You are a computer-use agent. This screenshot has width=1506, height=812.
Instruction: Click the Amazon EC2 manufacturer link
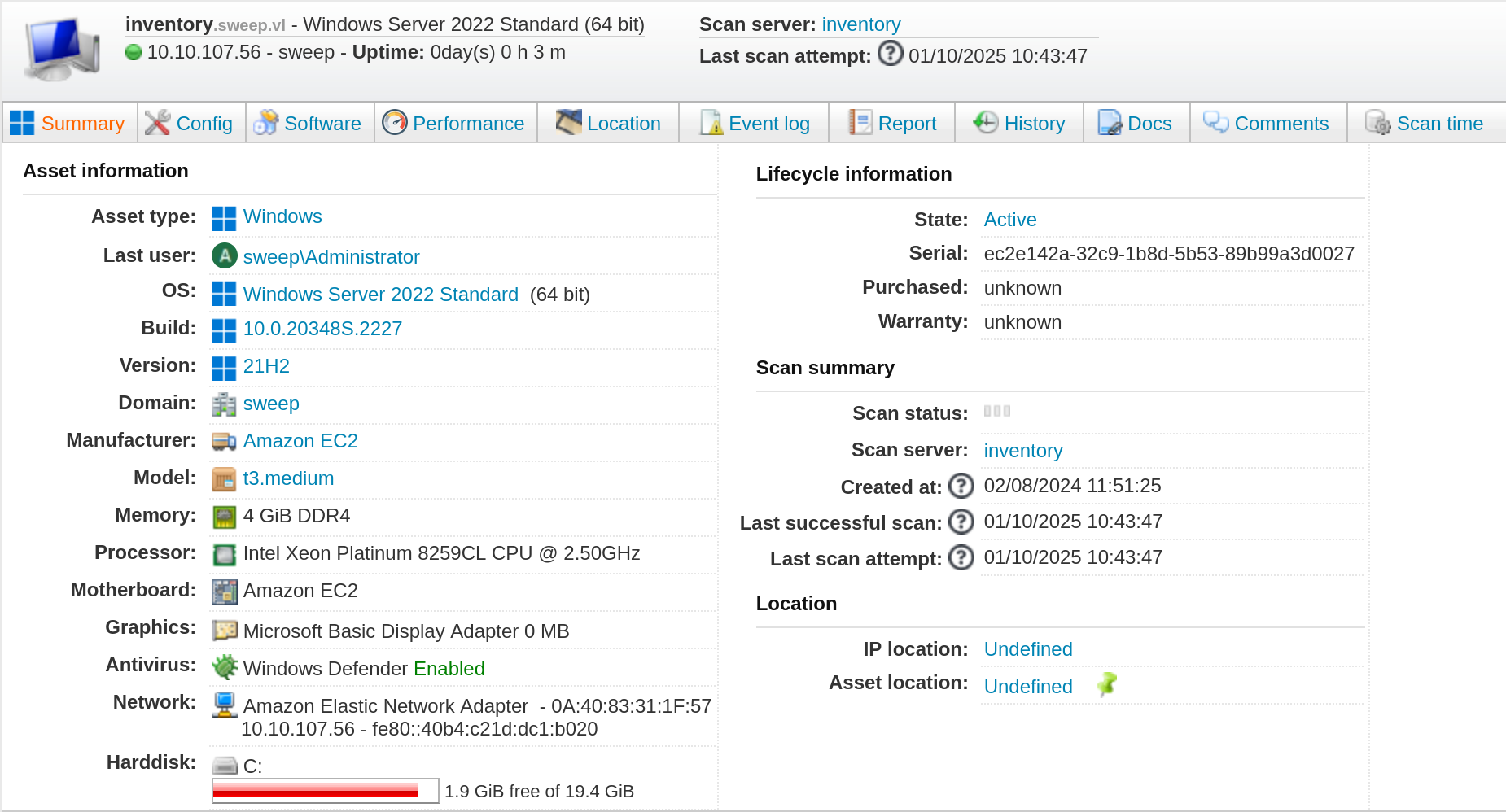300,441
